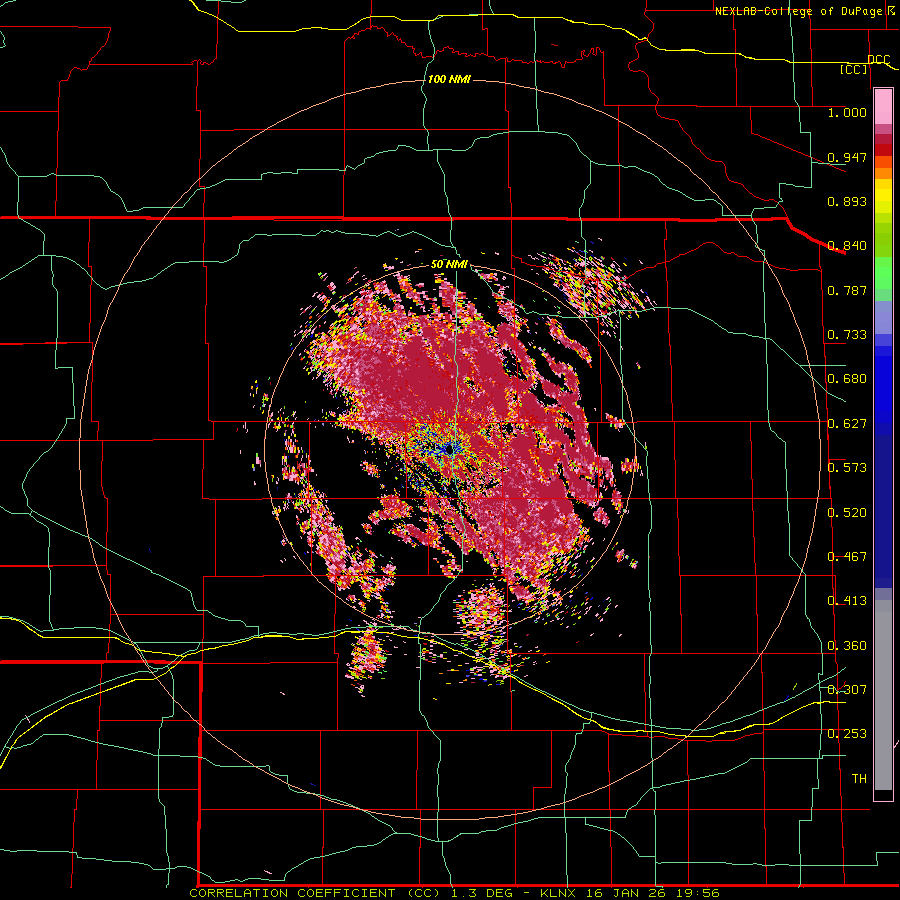Click the 0.520 scale value
This screenshot has height=900, width=900.
(847, 512)
